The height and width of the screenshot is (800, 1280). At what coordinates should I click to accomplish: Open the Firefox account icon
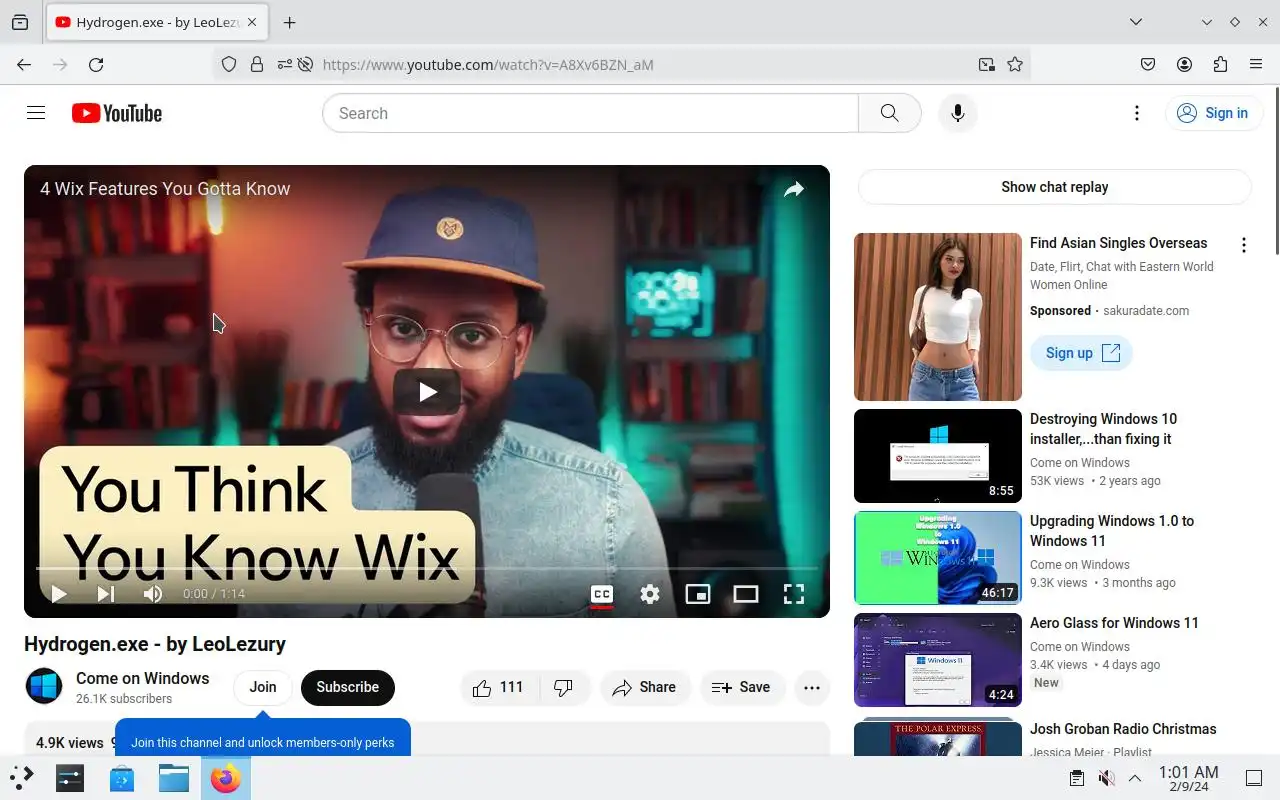tap(1184, 64)
